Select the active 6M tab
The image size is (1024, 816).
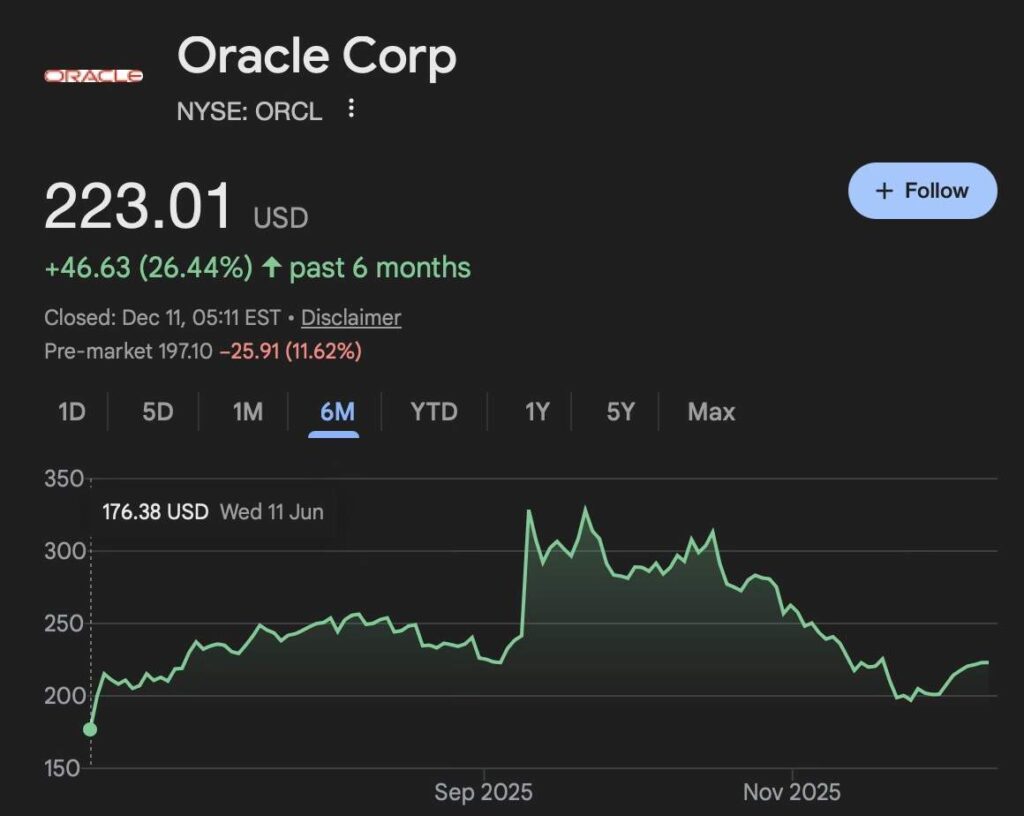tap(333, 412)
